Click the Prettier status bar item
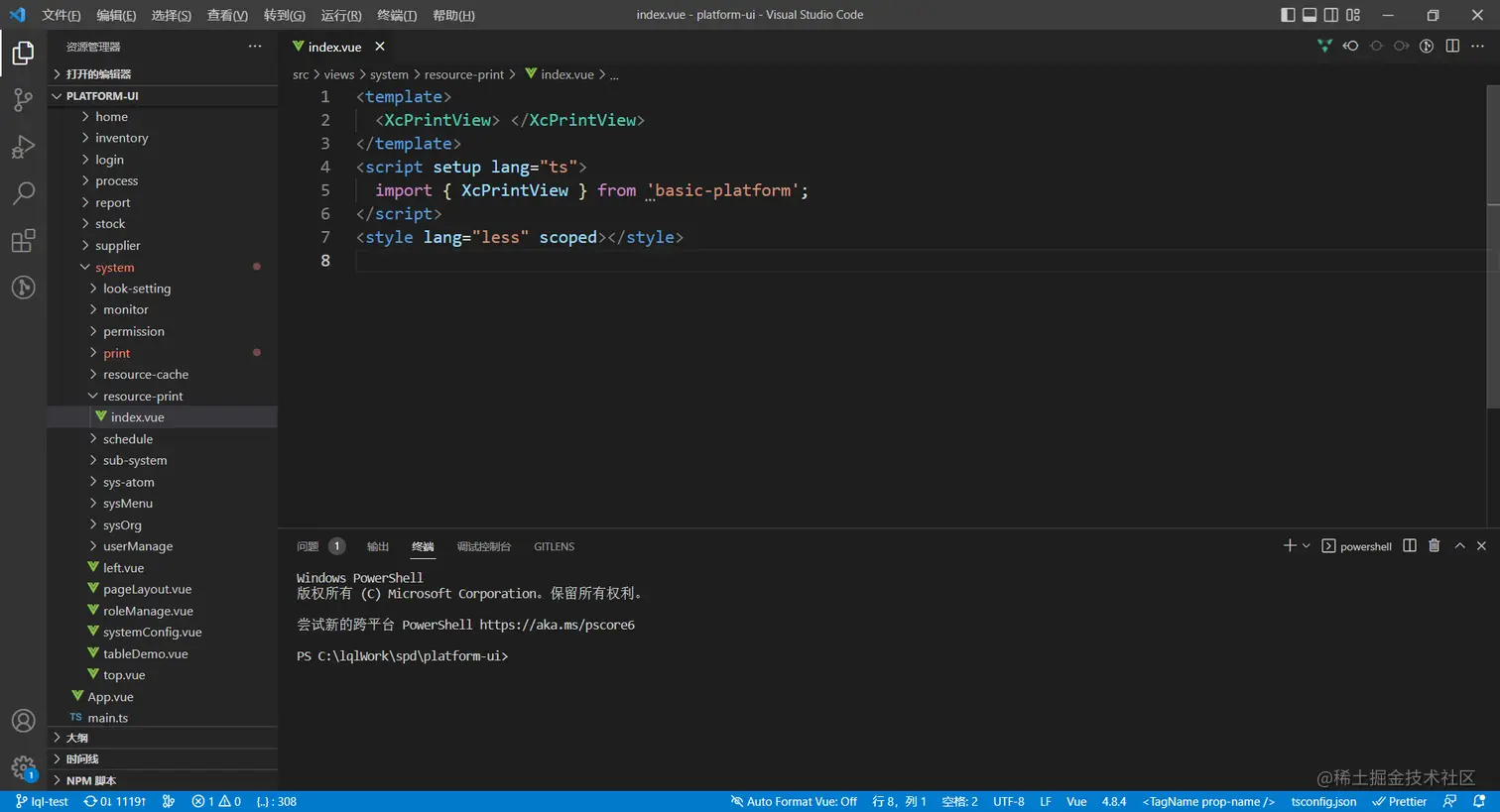 tap(1399, 801)
